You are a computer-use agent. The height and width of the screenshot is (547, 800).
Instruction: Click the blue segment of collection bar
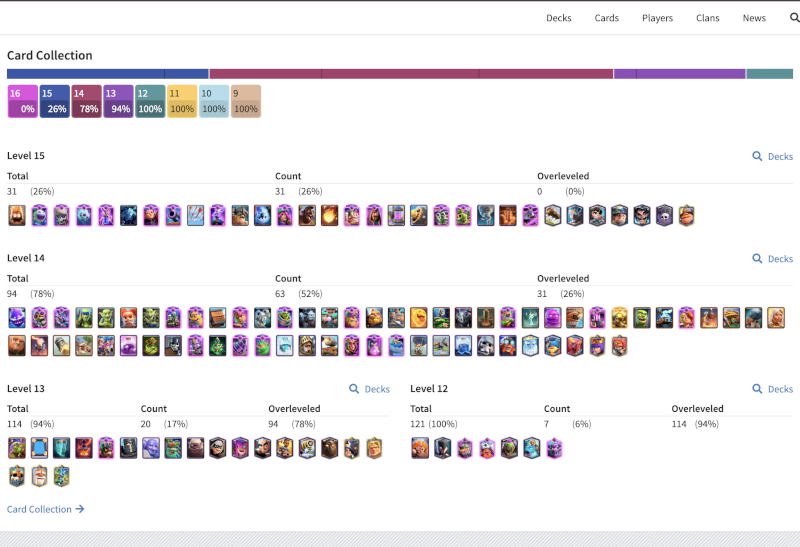tap(108, 74)
